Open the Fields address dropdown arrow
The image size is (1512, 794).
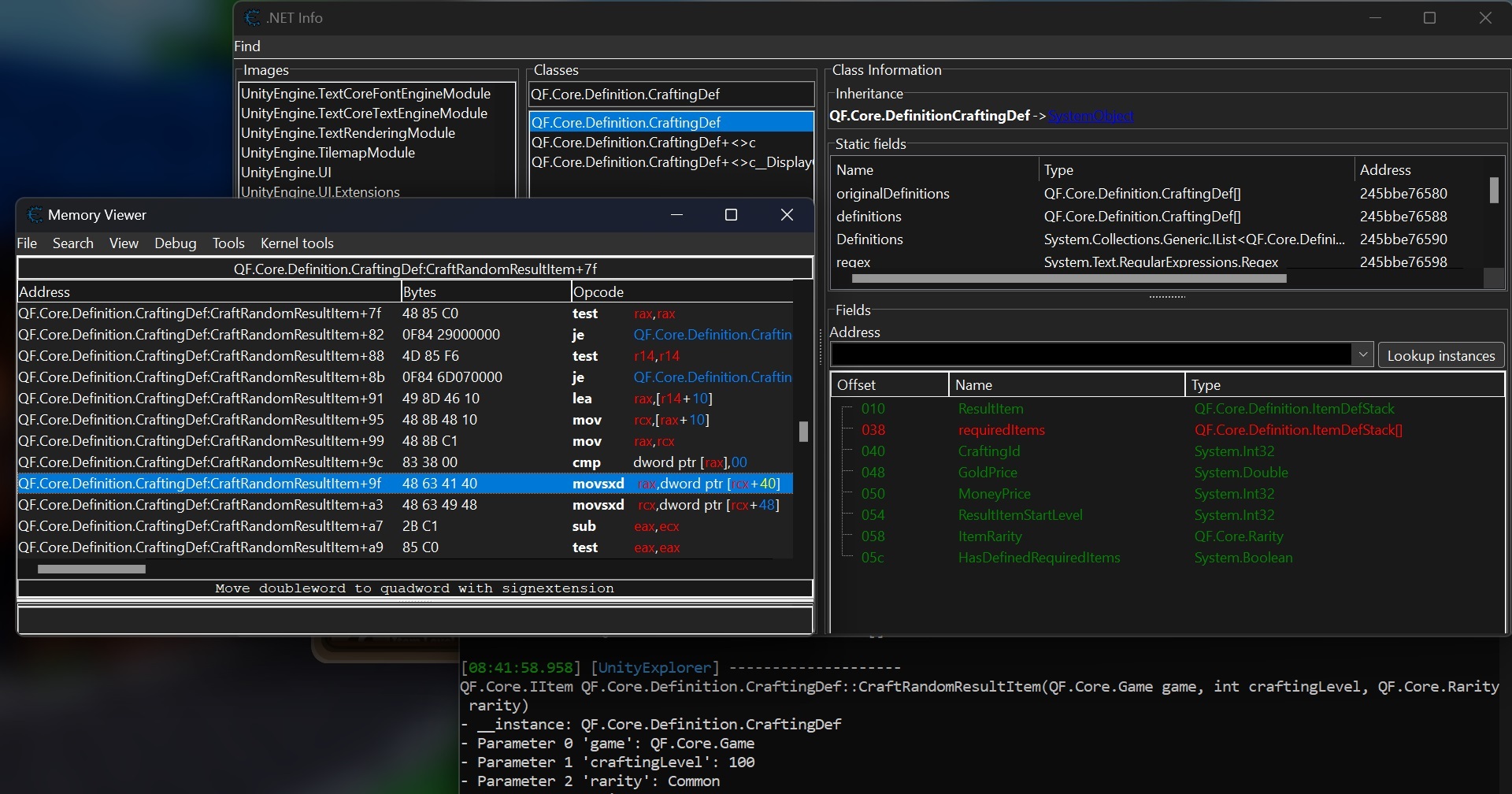[1363, 354]
